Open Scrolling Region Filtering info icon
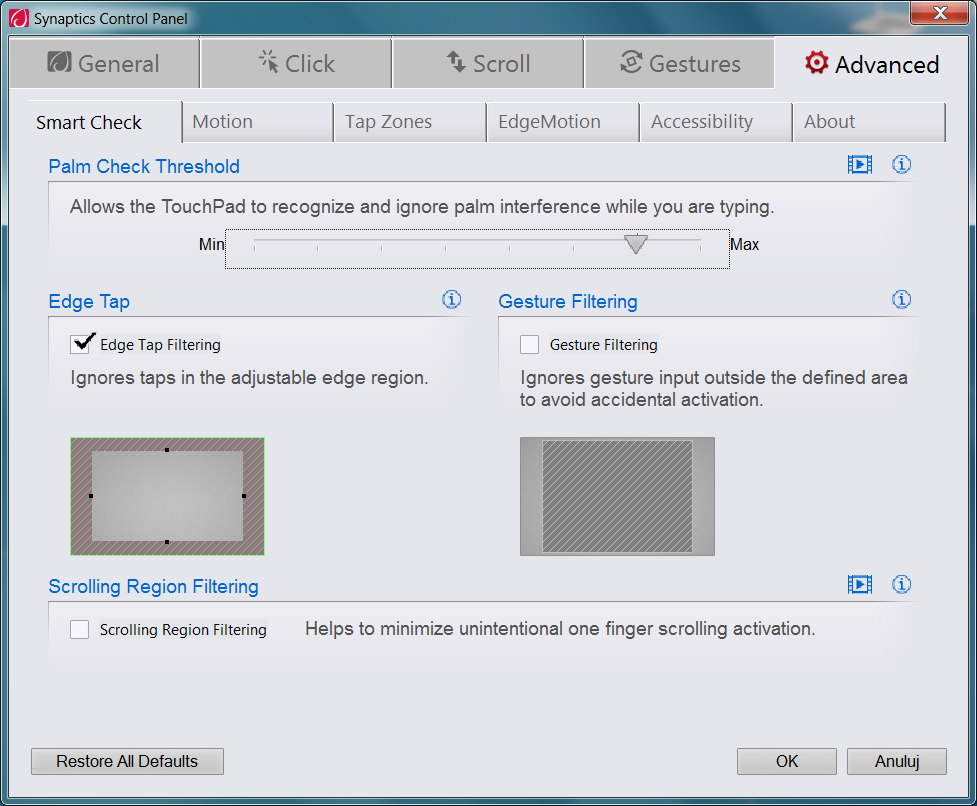The width and height of the screenshot is (977, 806). (901, 584)
